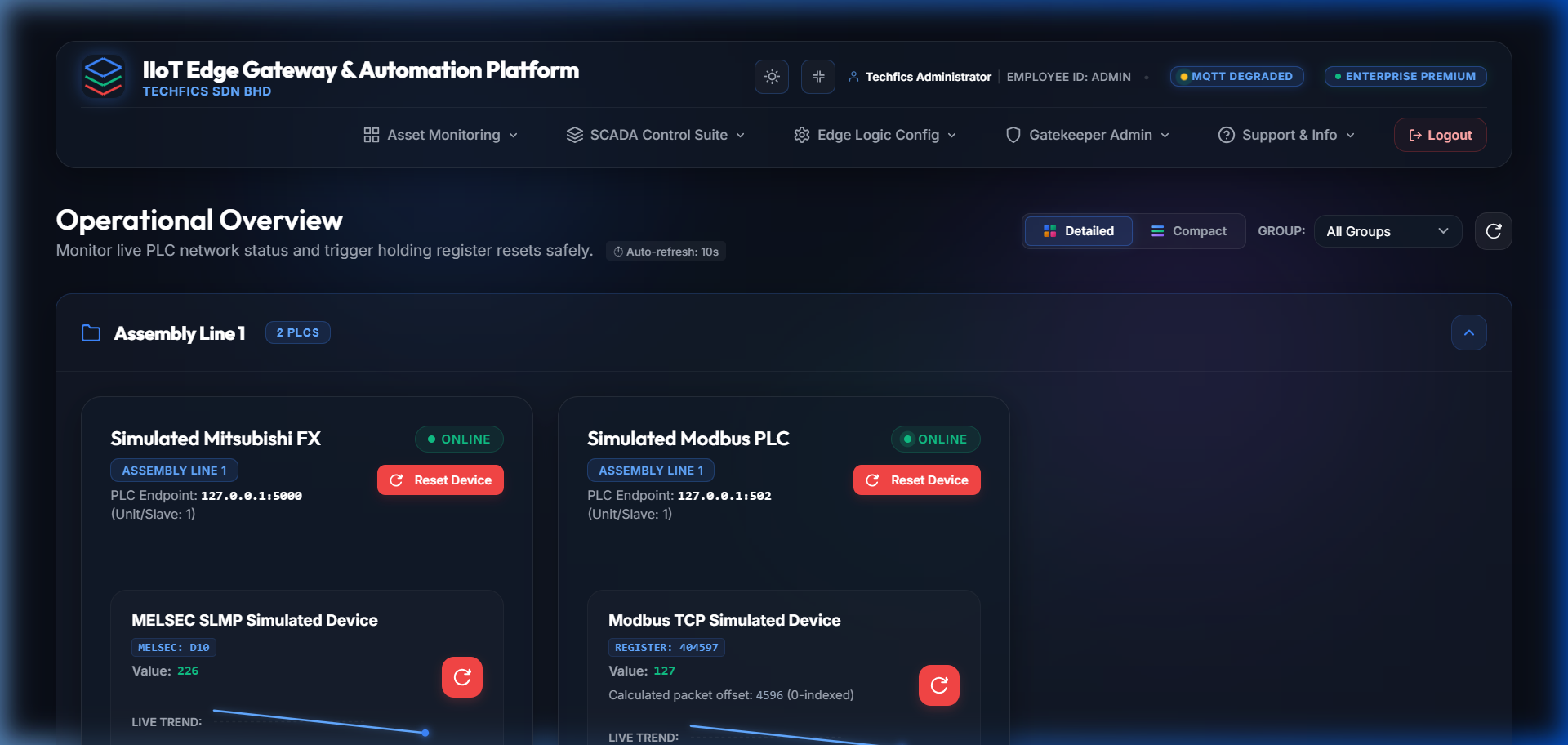Click the live trend endpoint dot on MELSEC chart
Viewport: 1568px width, 745px height.
(x=425, y=733)
